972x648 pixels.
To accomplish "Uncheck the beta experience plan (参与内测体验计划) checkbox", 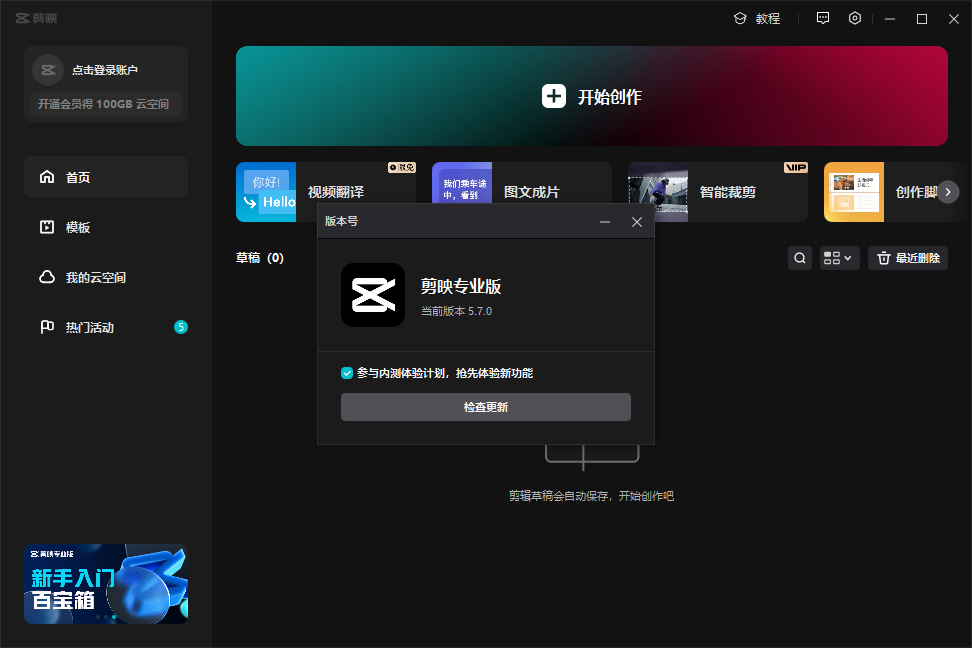I will click(x=347, y=373).
